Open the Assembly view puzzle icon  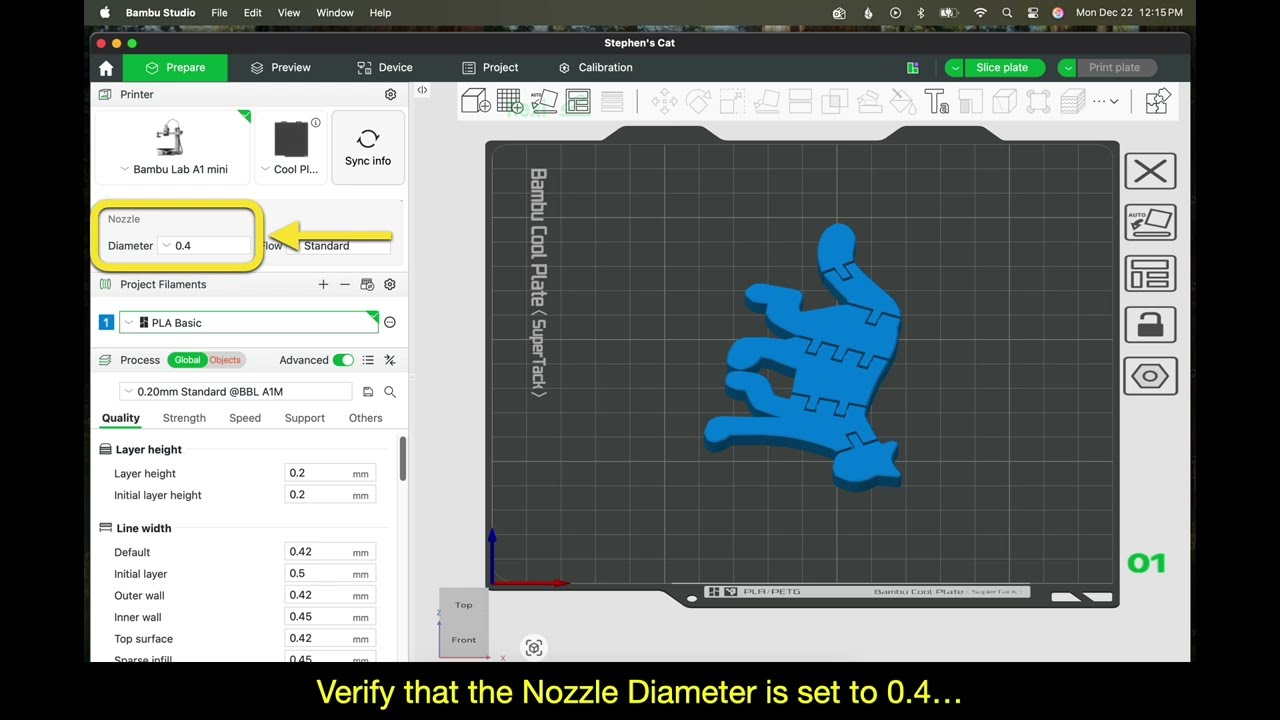click(x=1157, y=101)
